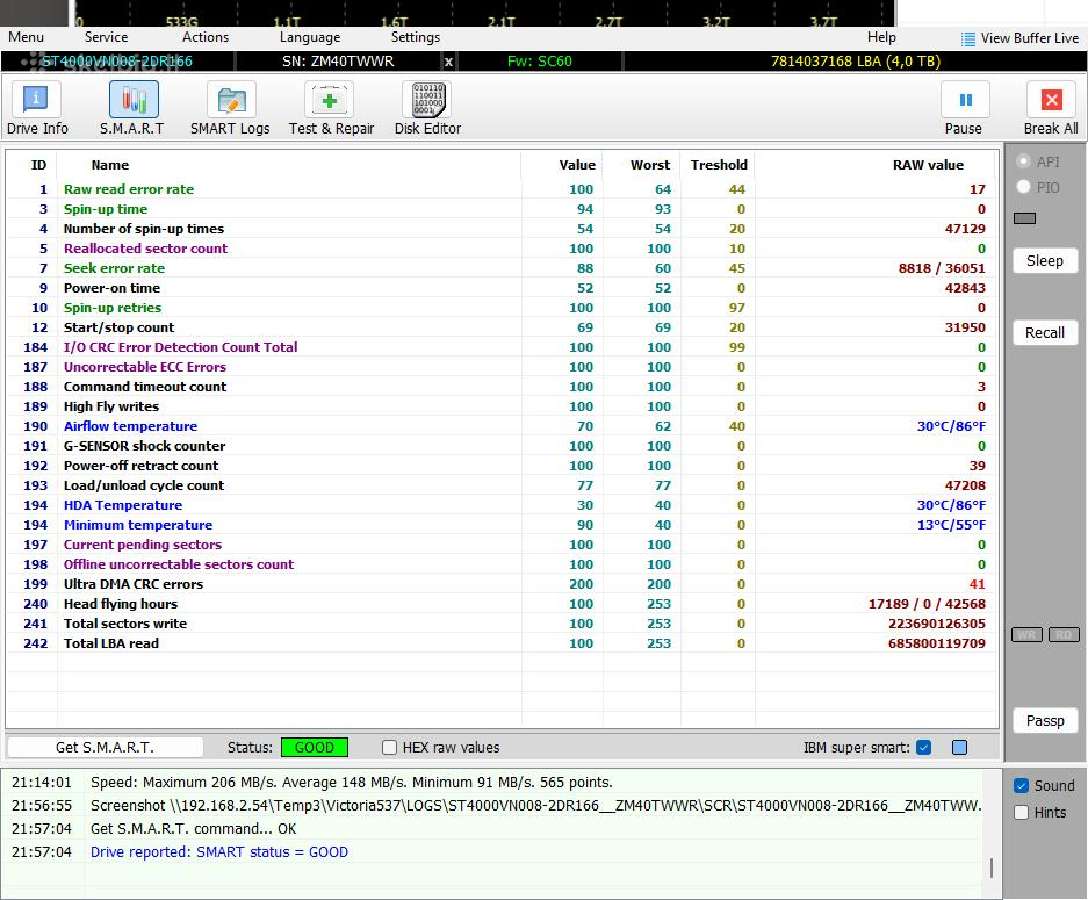Select I/O CRC Error Detection Count Total
Screen dimensions: 1088x900
[x=502, y=347]
